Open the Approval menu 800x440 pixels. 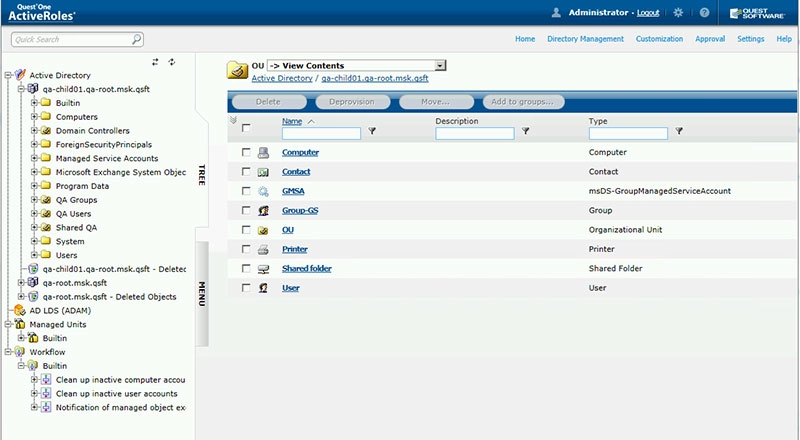point(710,39)
